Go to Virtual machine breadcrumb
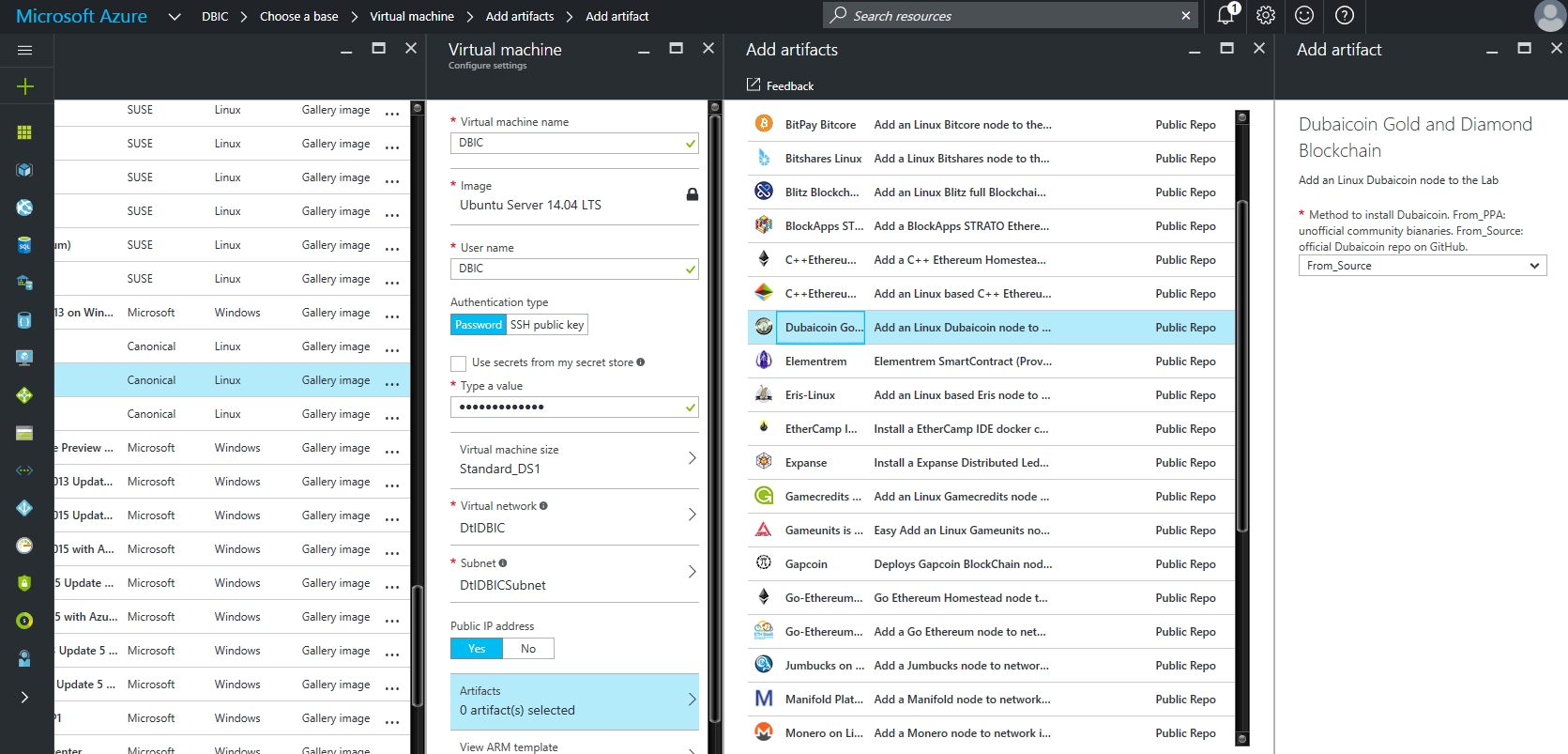Screen dimensions: 1568x754 (x=412, y=16)
